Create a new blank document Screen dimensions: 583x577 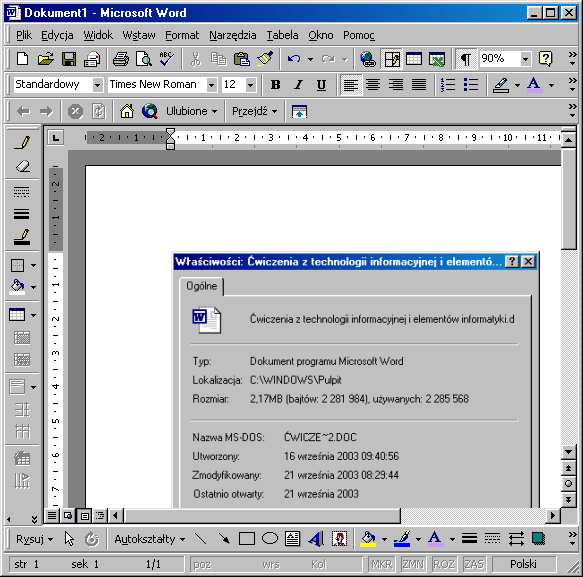(22, 59)
